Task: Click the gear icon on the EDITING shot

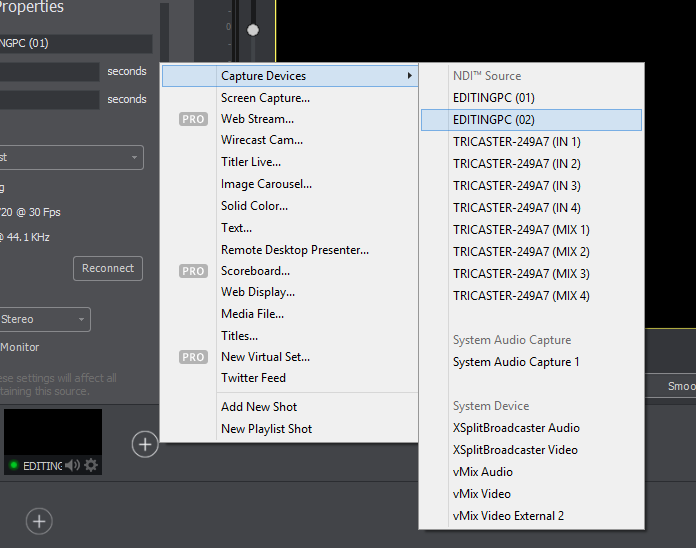Action: click(x=91, y=465)
